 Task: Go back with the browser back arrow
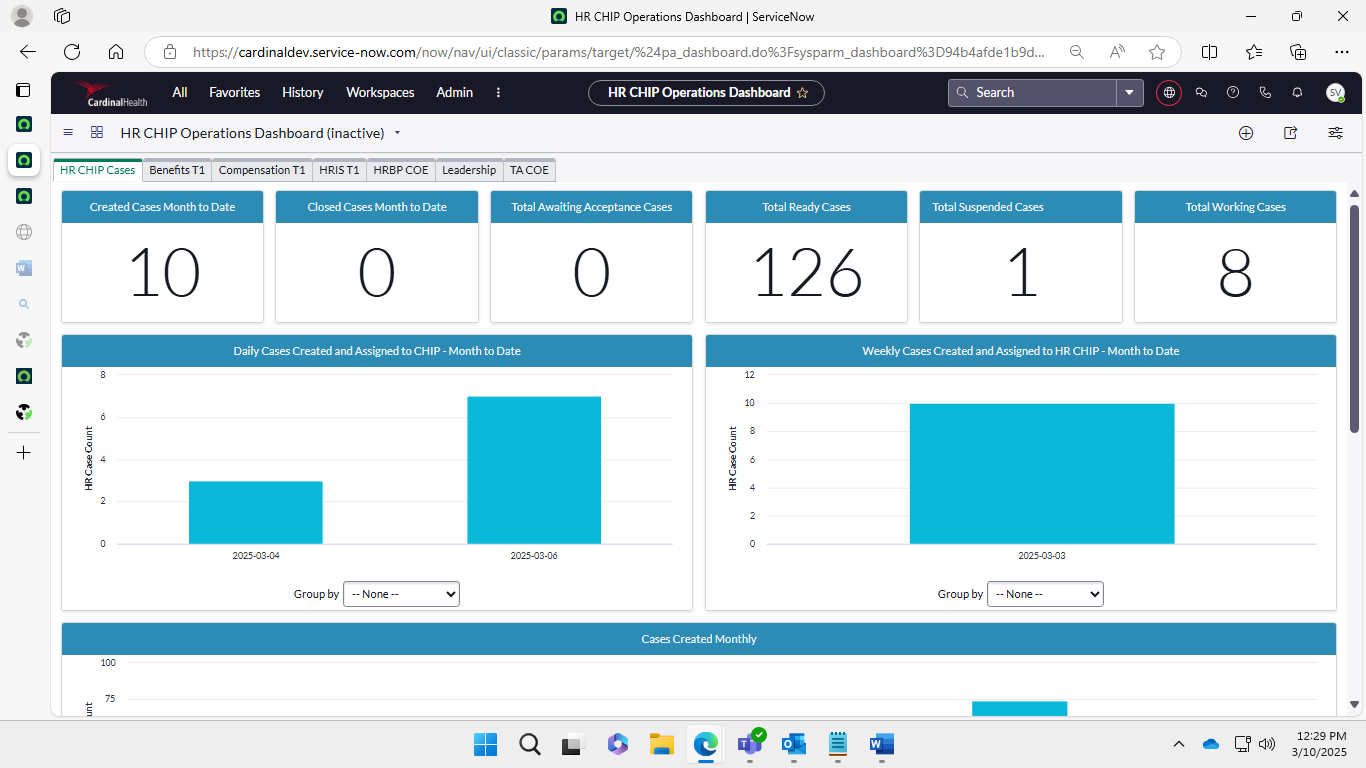28,52
